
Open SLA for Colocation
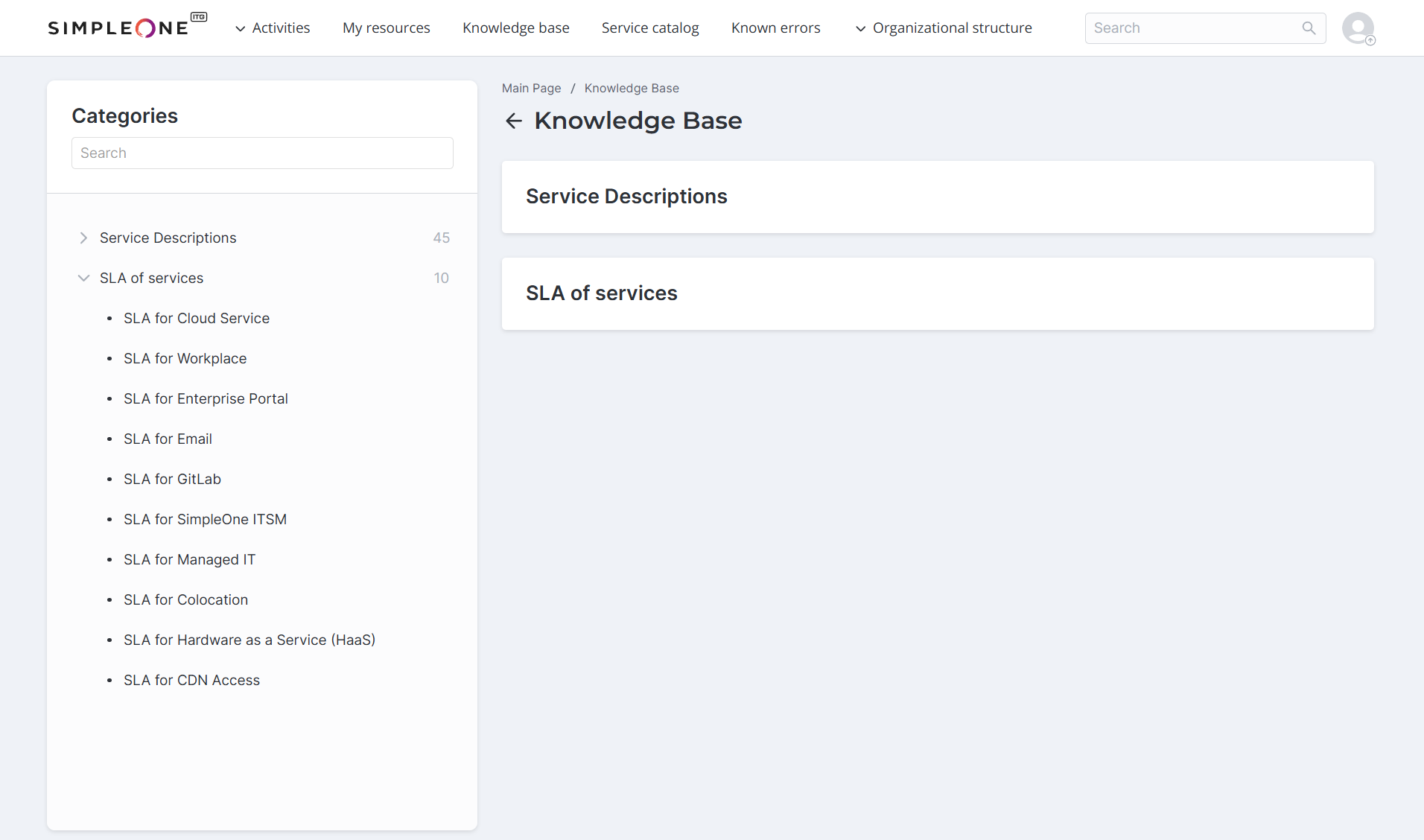[186, 599]
